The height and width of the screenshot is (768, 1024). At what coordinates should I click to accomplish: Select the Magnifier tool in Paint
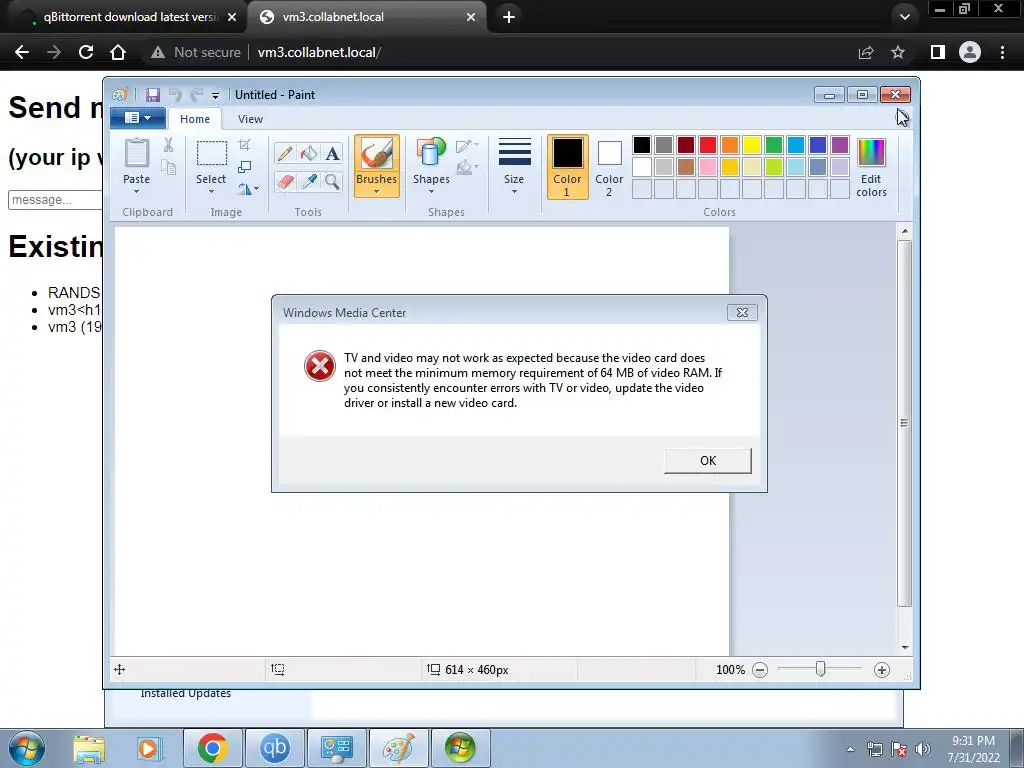coord(332,181)
